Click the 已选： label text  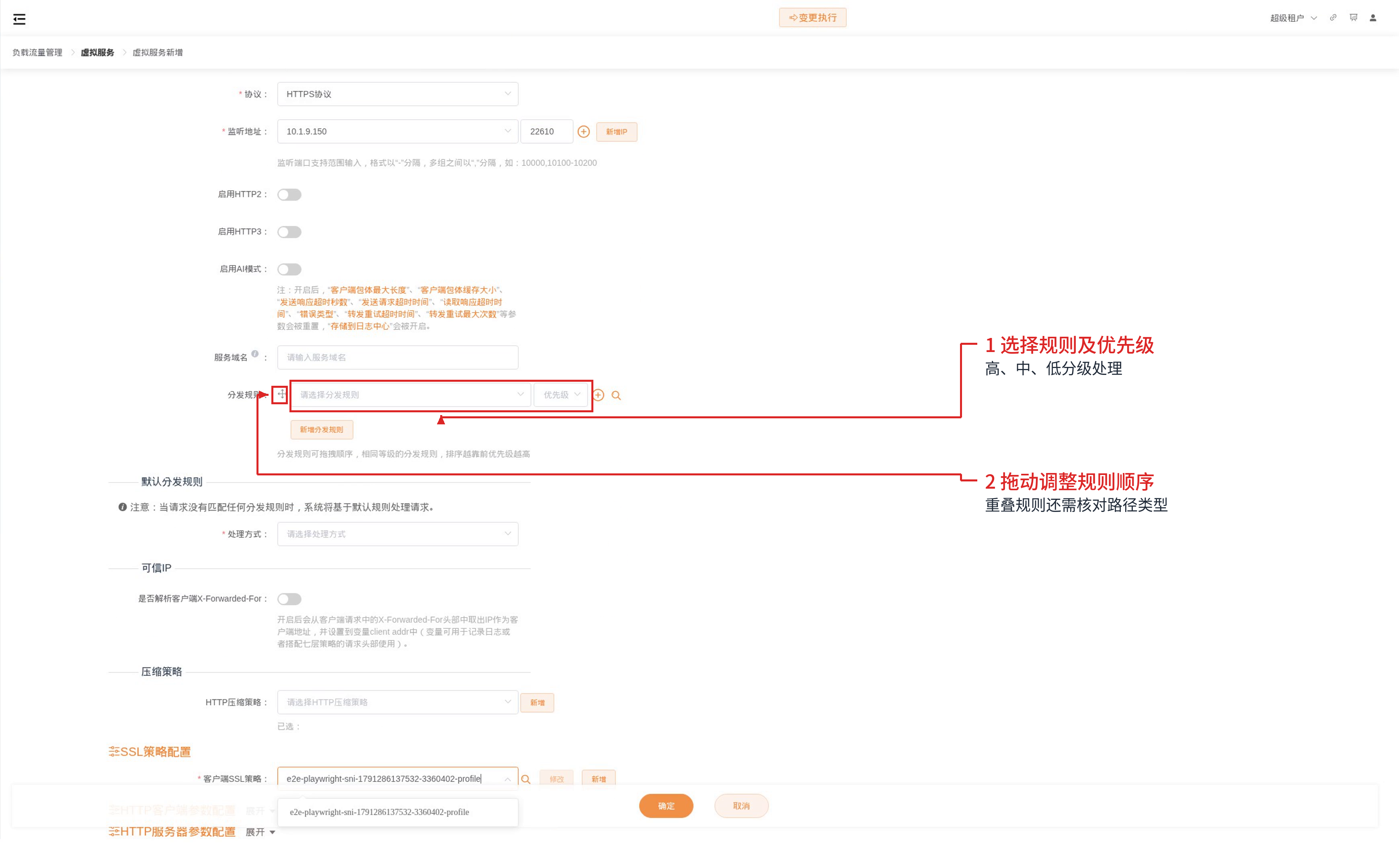289,726
